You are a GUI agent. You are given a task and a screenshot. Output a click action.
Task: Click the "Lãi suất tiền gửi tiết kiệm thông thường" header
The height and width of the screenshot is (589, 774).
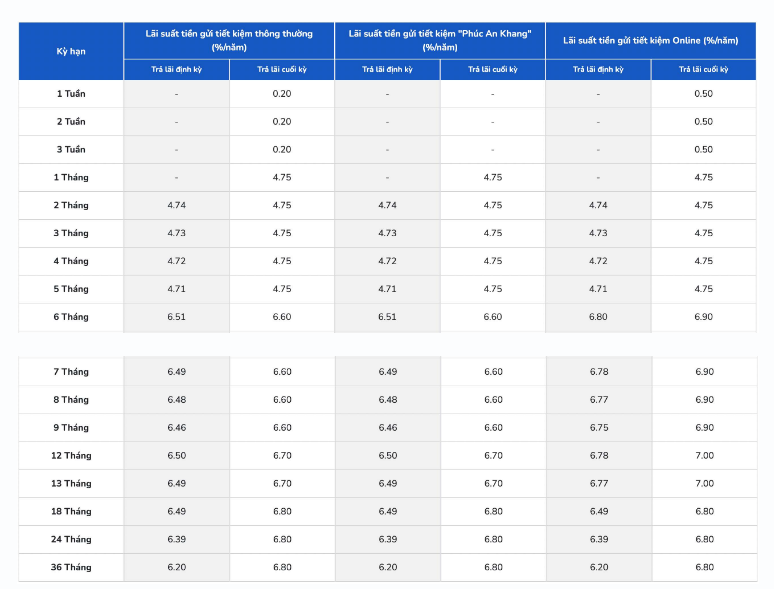click(229, 40)
